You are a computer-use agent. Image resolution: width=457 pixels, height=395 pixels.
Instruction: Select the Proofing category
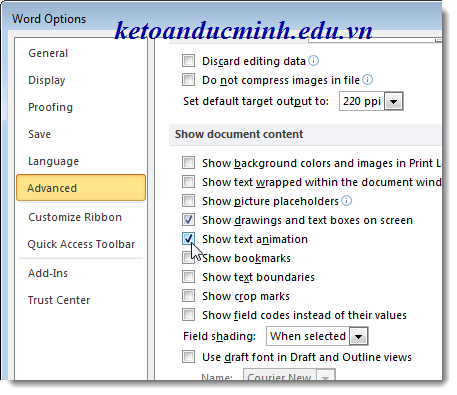50,107
